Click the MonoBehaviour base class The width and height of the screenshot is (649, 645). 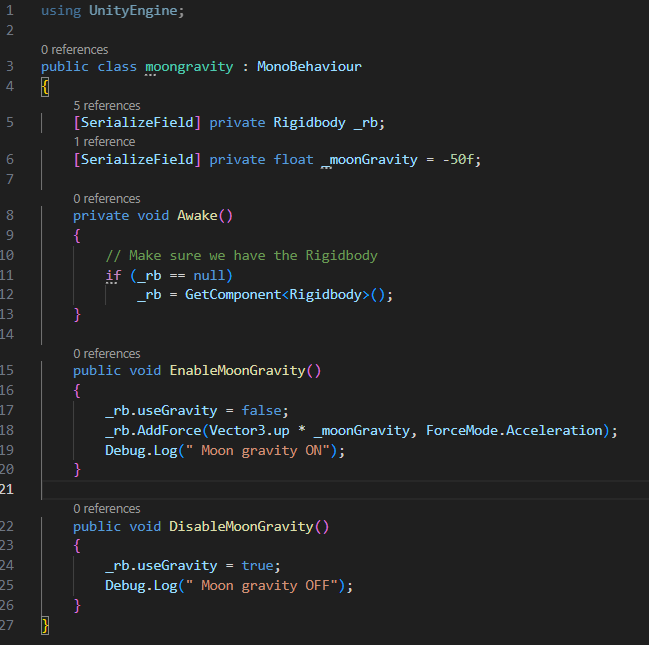click(309, 67)
